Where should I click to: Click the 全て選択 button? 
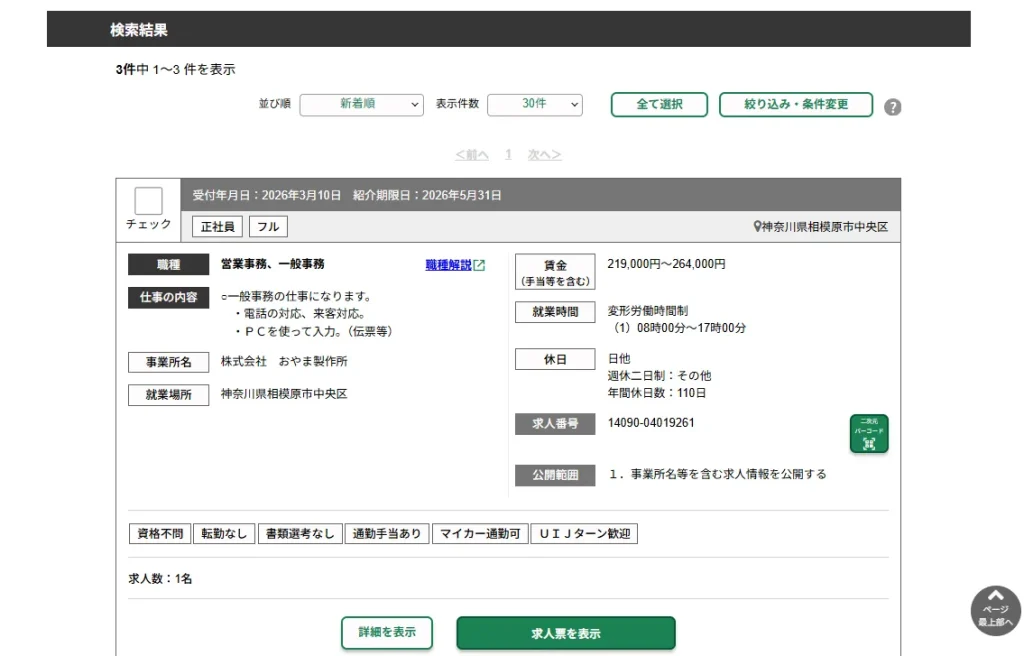tap(659, 105)
